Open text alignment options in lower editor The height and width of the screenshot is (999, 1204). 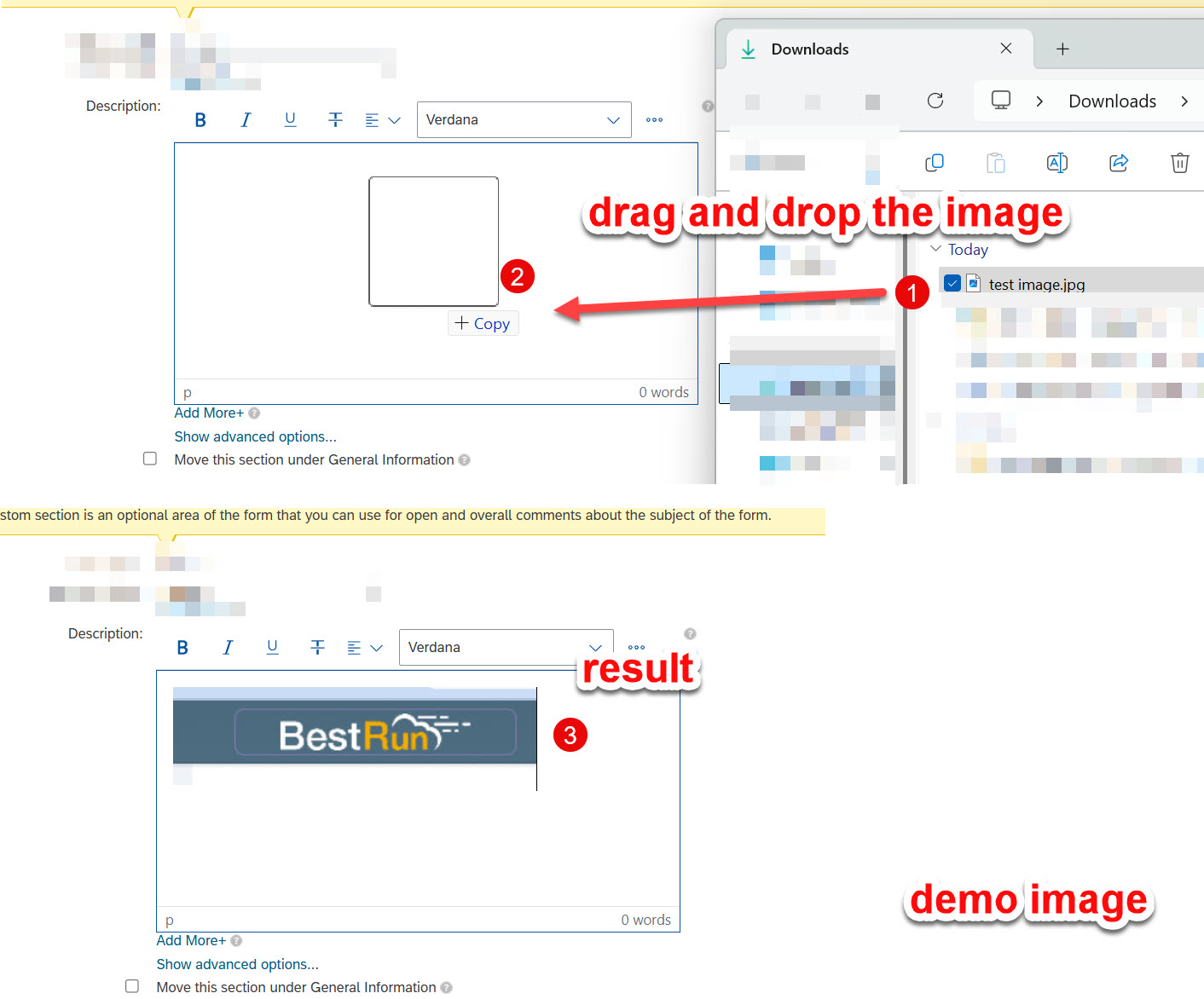tap(364, 648)
